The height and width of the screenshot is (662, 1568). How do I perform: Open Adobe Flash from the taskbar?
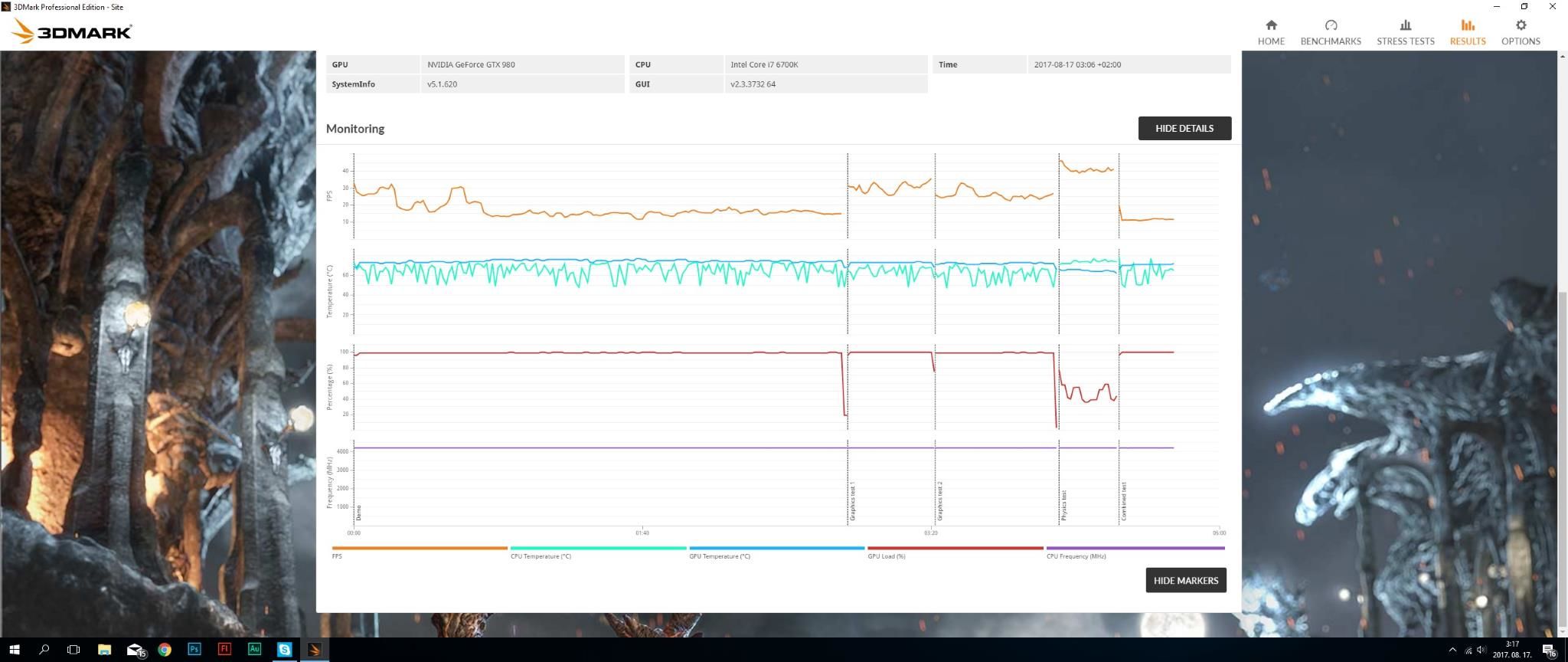coord(224,649)
